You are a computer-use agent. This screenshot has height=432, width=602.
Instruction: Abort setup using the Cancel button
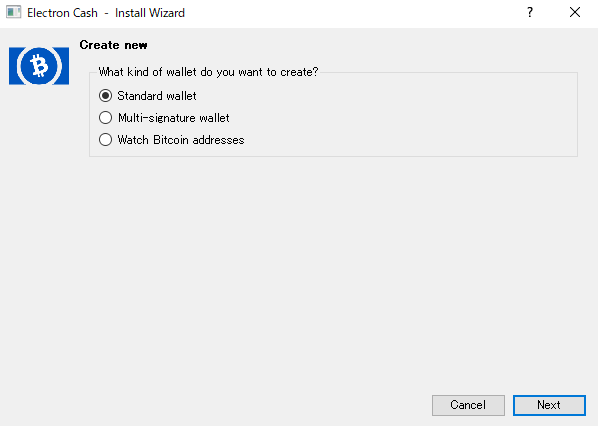[468, 405]
